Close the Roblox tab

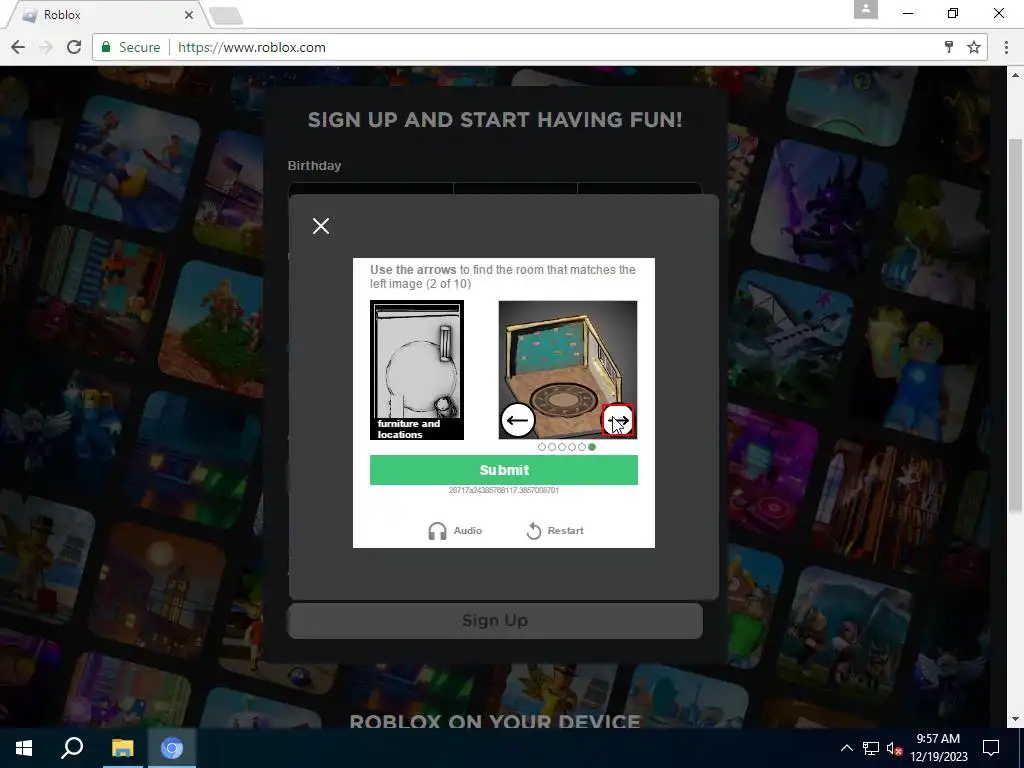[189, 14]
